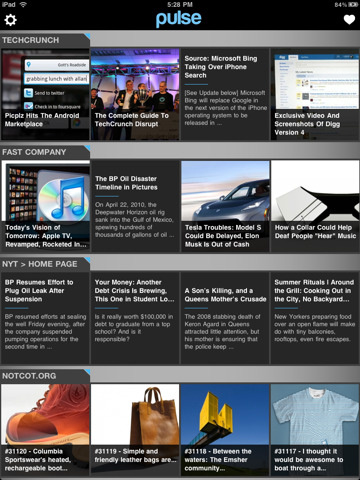Open the Picplz Android Marketplace story
This screenshot has height=480, width=360.
click(45, 94)
